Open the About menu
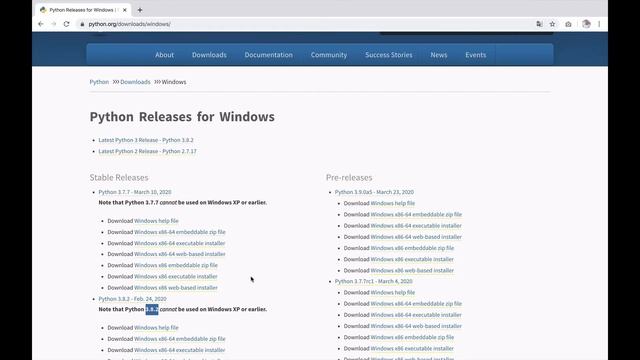 click(164, 55)
